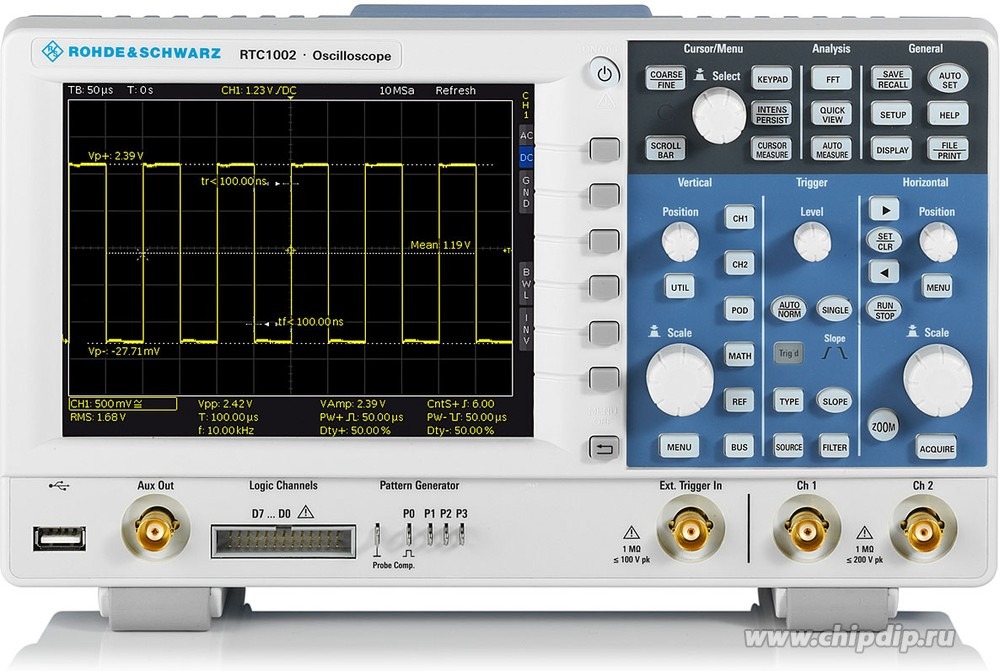Click the ACQUIRE button
Image resolution: width=1000 pixels, height=671 pixels.
[x=936, y=448]
